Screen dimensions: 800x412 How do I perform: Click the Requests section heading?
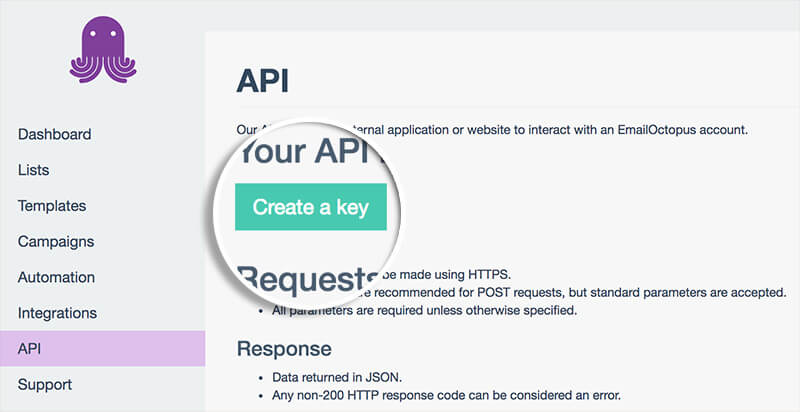coord(308,279)
